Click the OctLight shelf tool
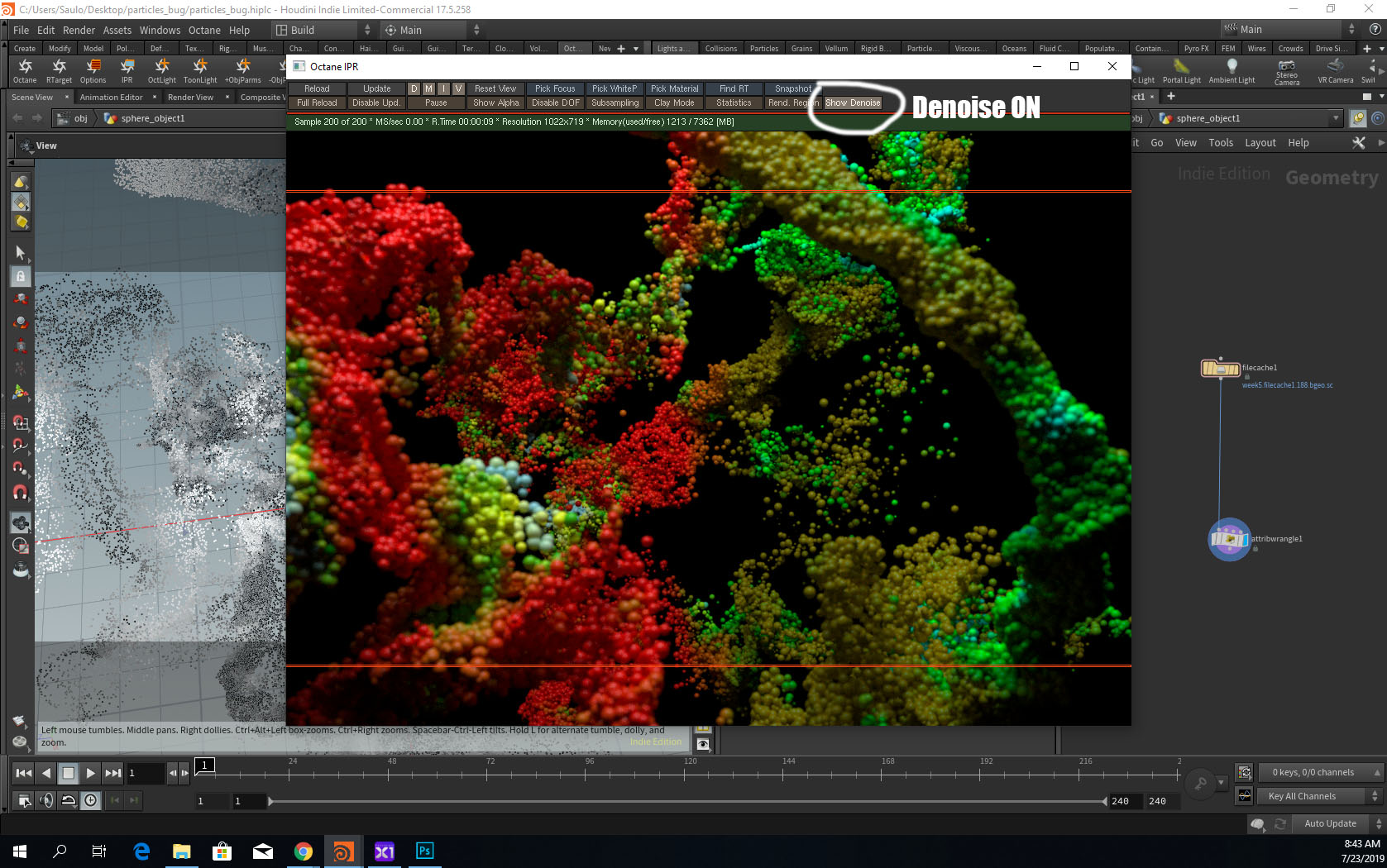Viewport: 1387px width, 868px height. click(161, 69)
